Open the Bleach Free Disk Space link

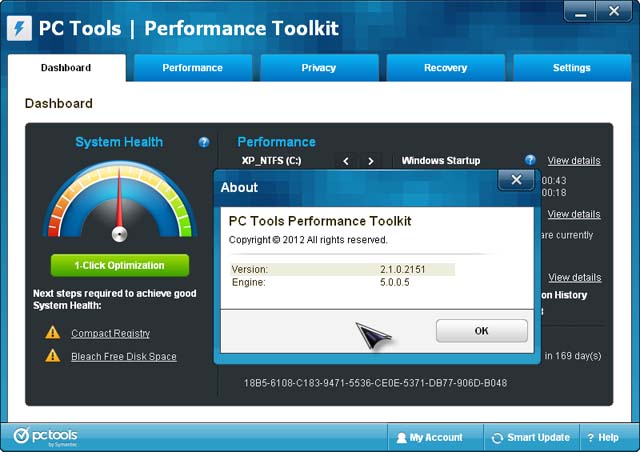coord(124,356)
